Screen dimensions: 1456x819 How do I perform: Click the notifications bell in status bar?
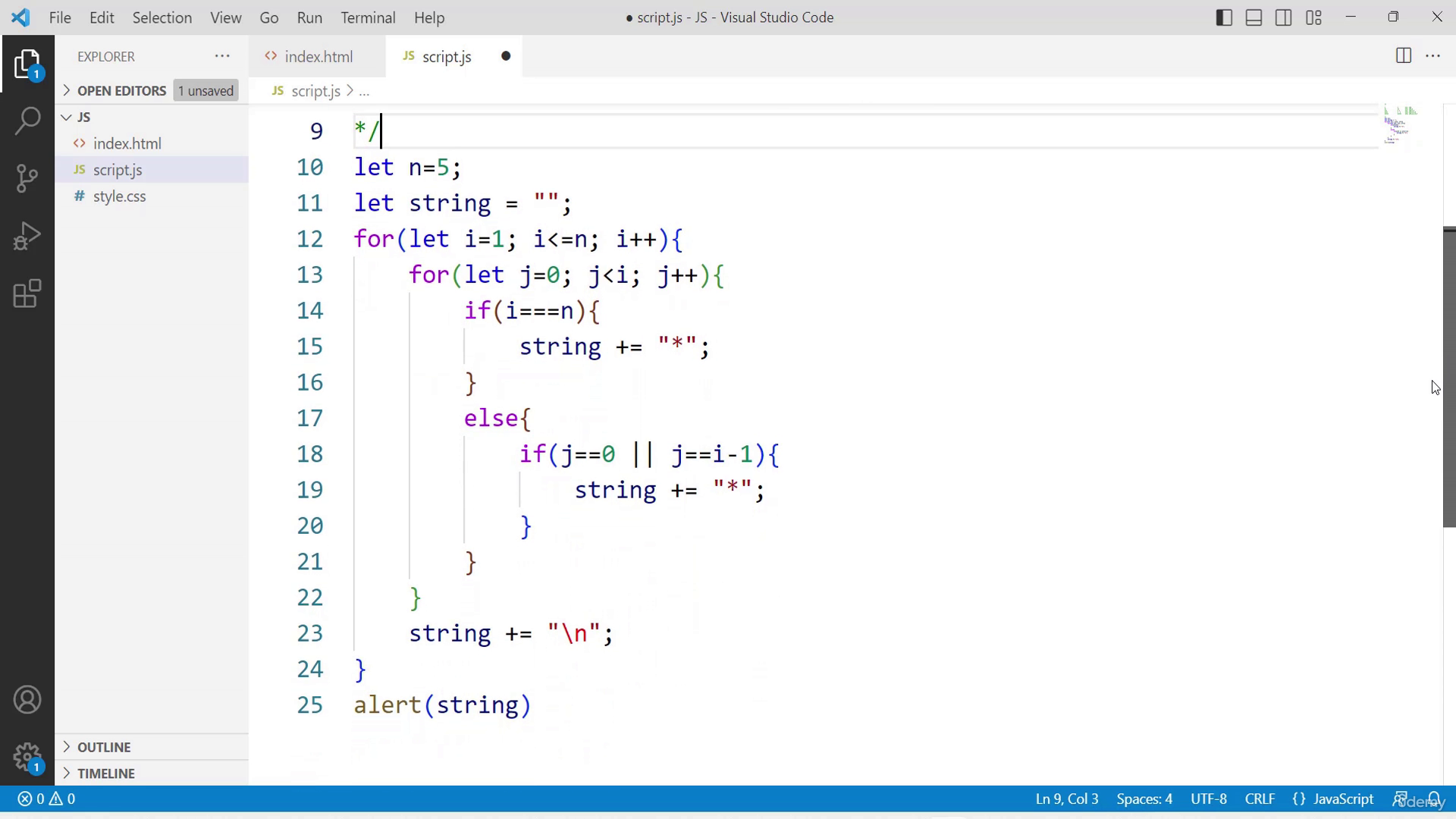coord(1434,799)
